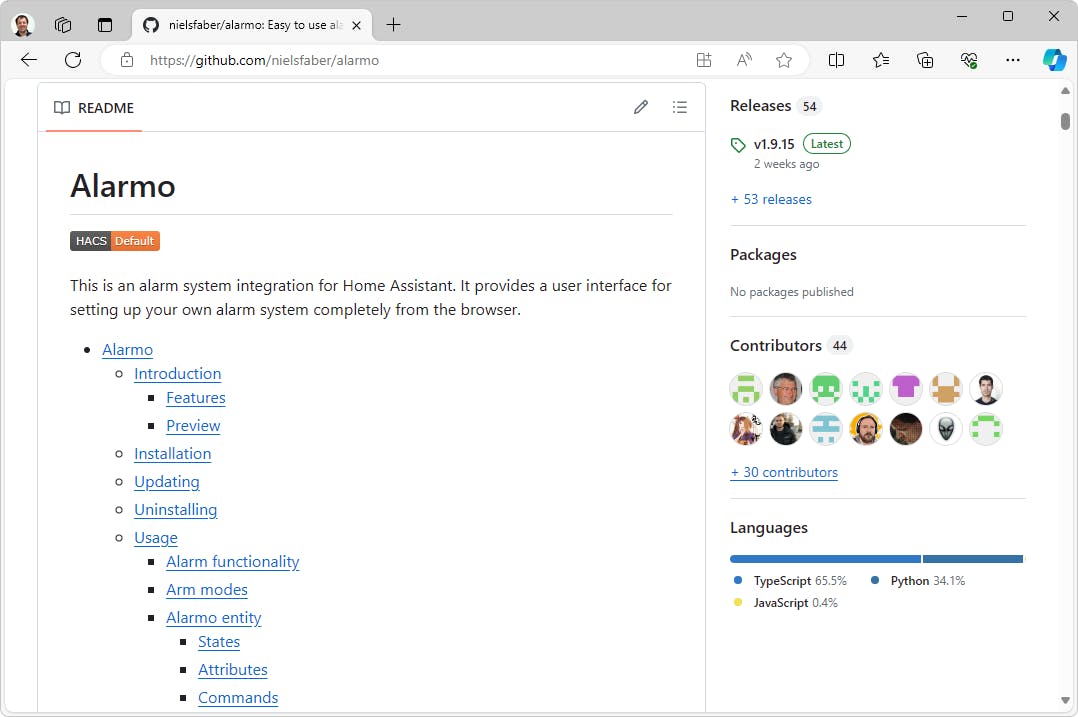Open the favorites list flyout
Viewport: 1078px width, 717px height.
point(881,60)
